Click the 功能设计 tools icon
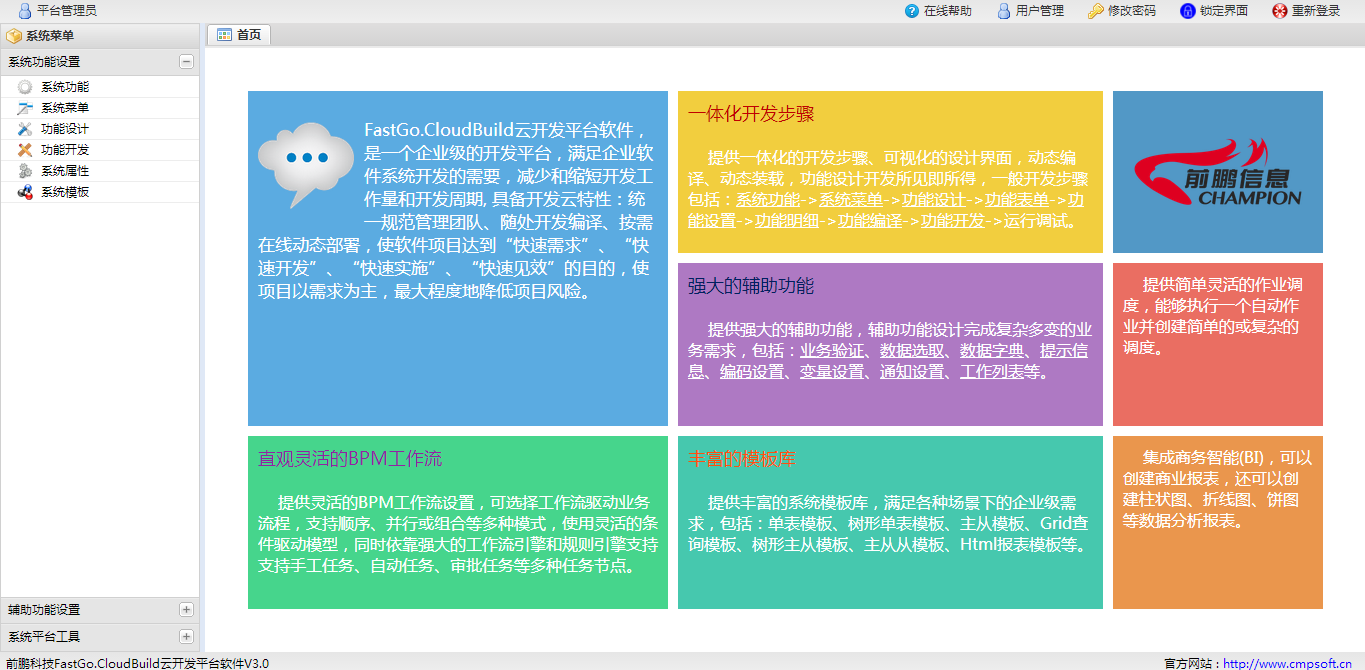 click(25, 129)
